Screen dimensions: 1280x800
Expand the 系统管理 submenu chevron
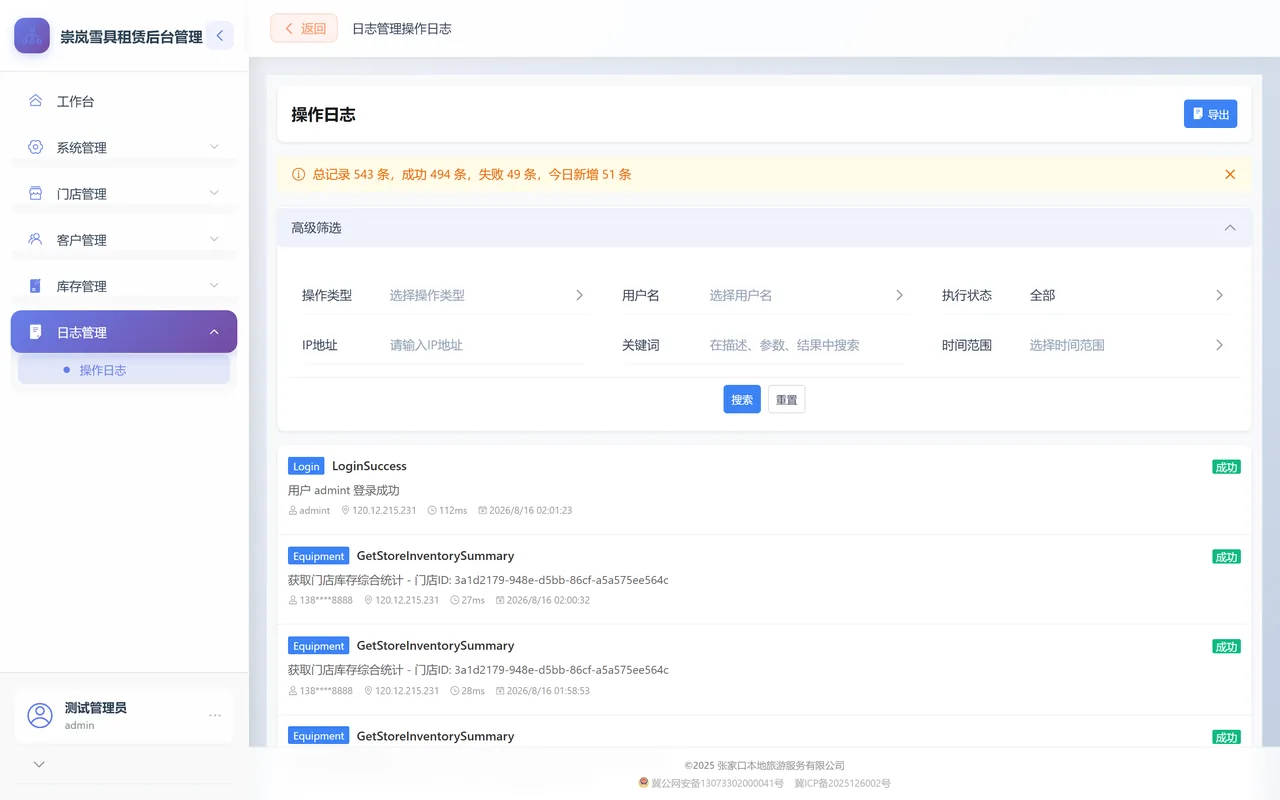214,147
